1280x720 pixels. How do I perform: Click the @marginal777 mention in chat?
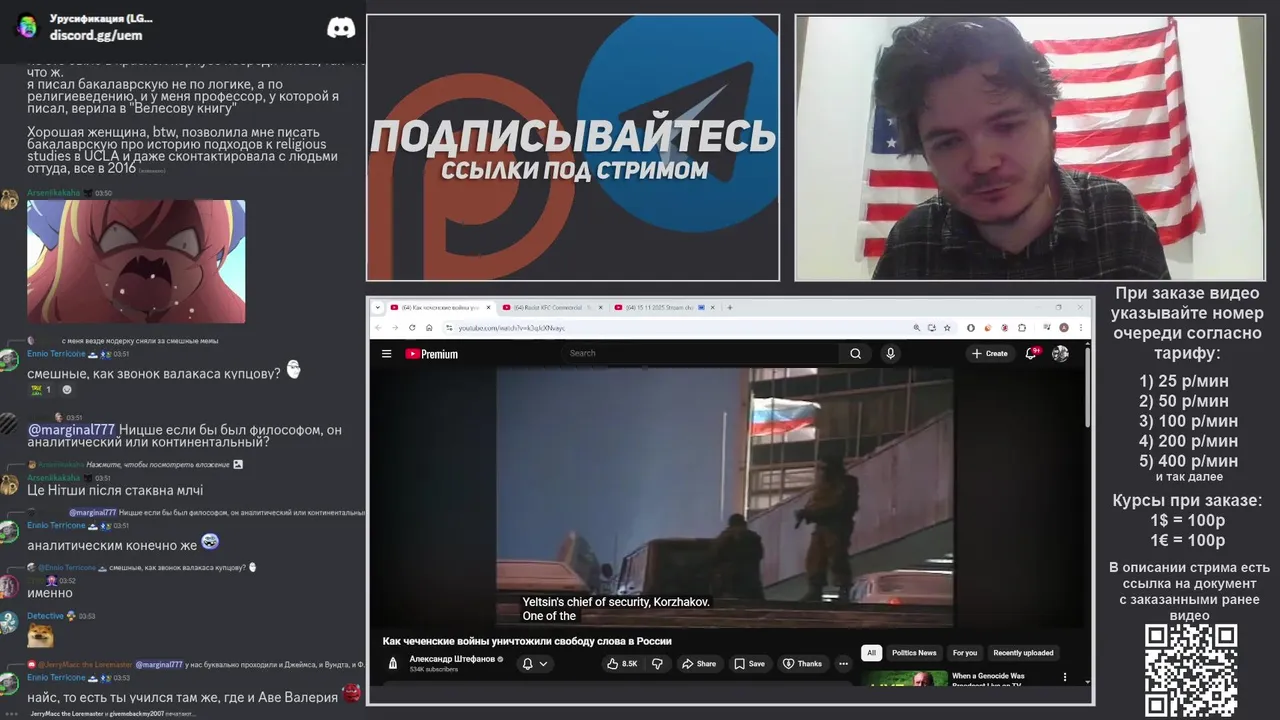(71, 430)
